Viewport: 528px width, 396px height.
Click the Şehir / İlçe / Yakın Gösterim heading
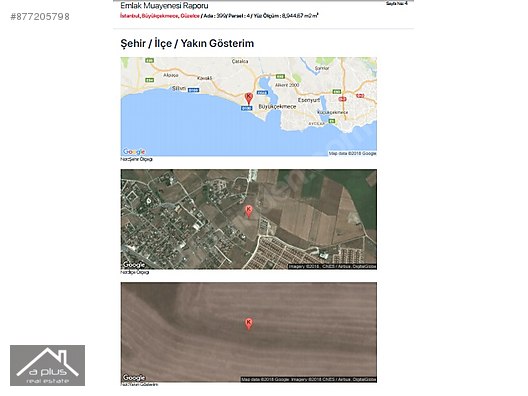click(x=187, y=43)
